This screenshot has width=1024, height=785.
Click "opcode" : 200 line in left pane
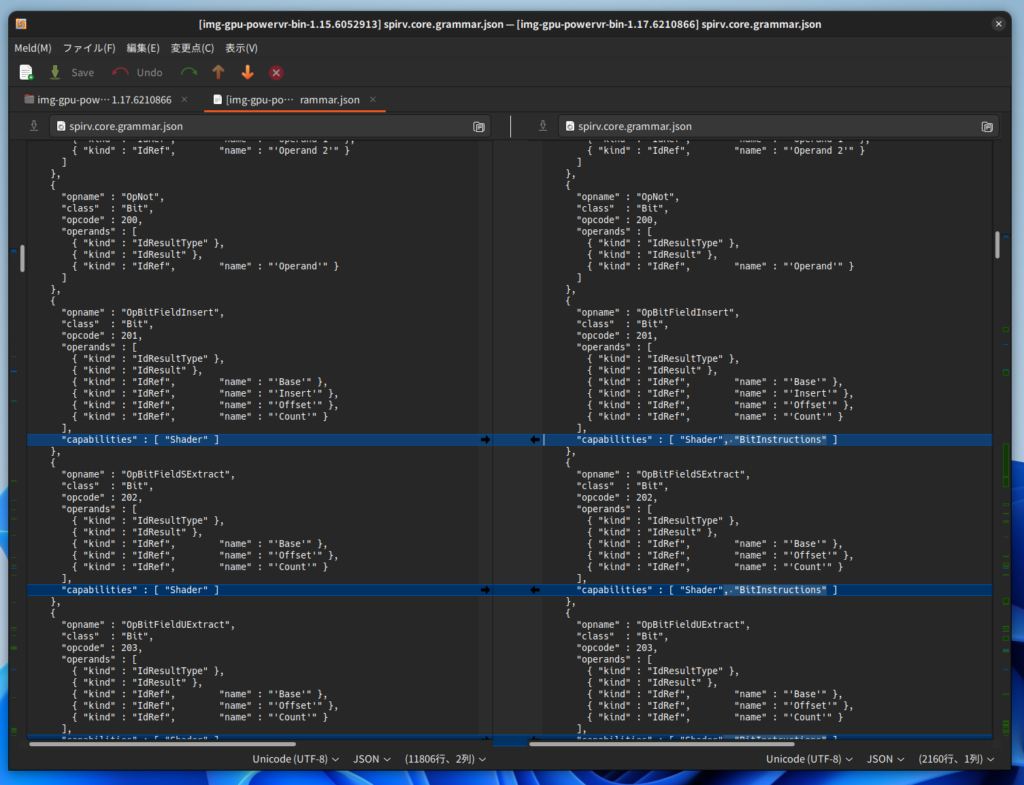pos(101,220)
